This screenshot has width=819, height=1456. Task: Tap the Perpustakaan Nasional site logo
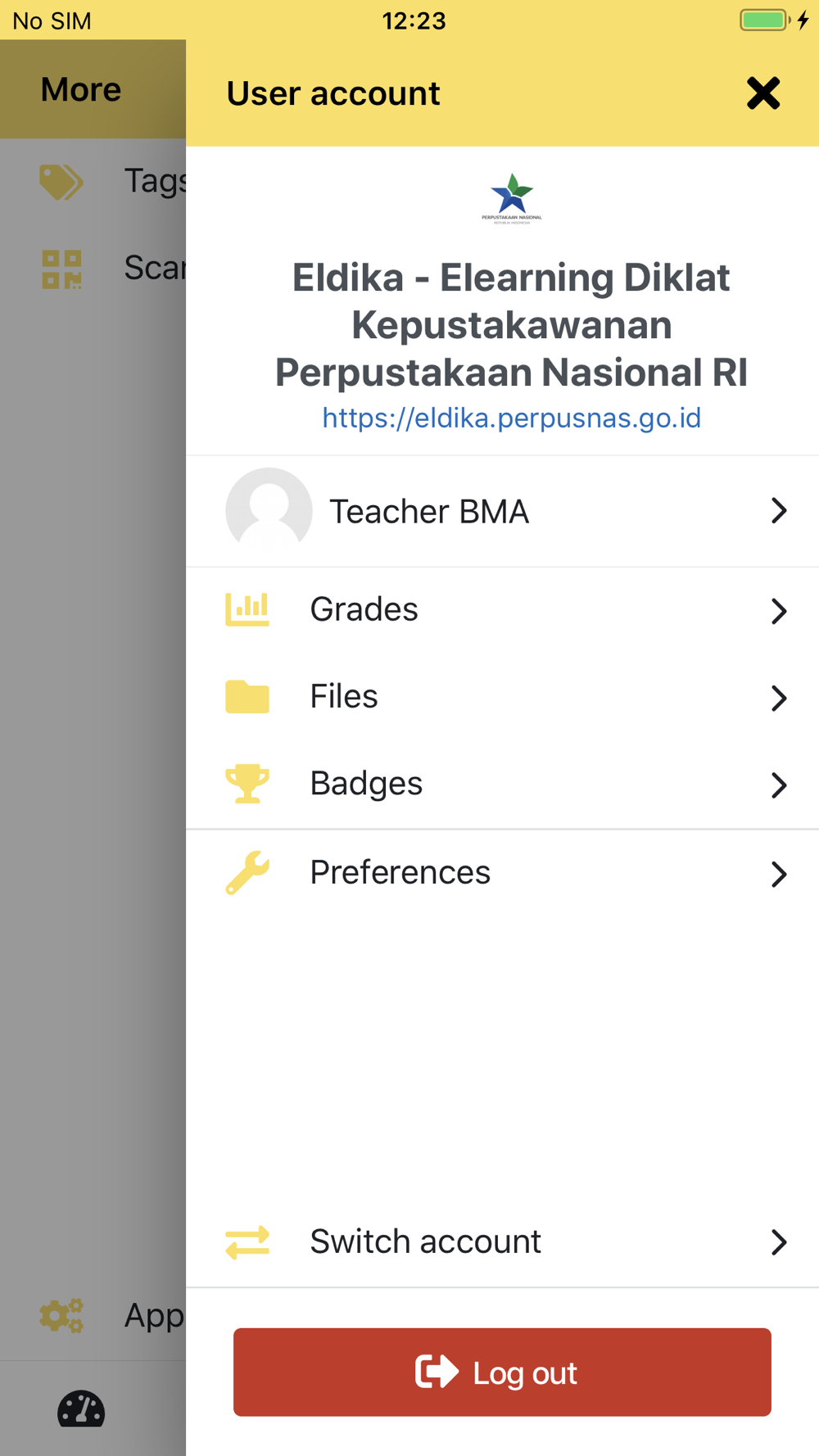point(512,198)
